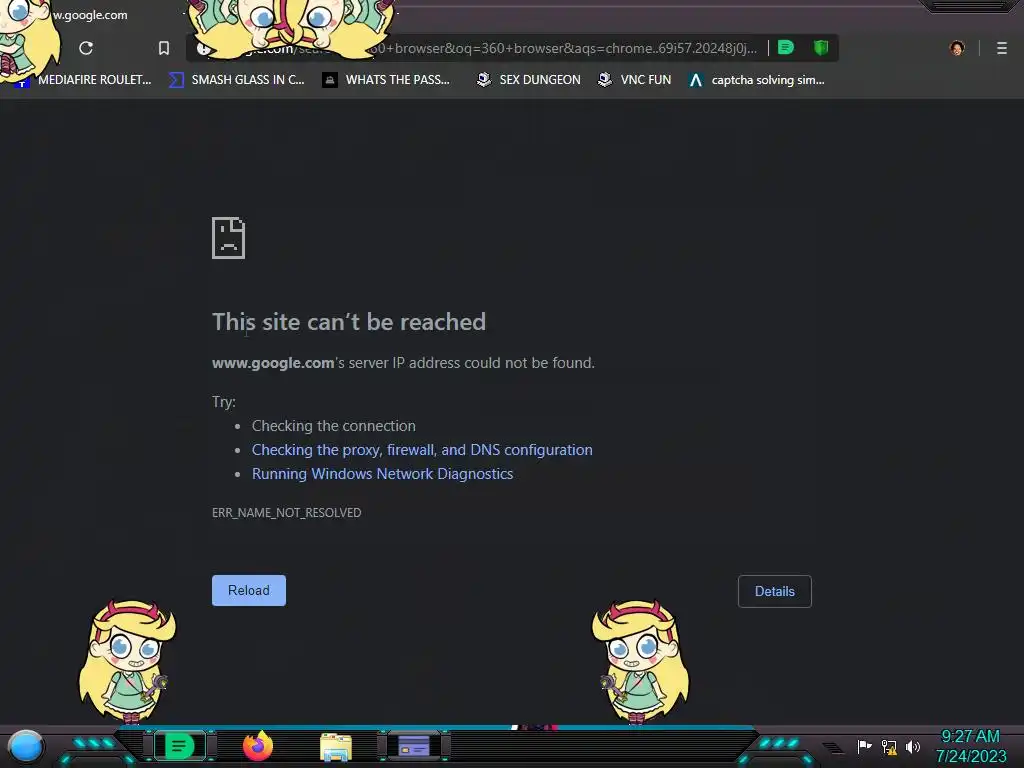Click the sad page error icon

[229, 238]
